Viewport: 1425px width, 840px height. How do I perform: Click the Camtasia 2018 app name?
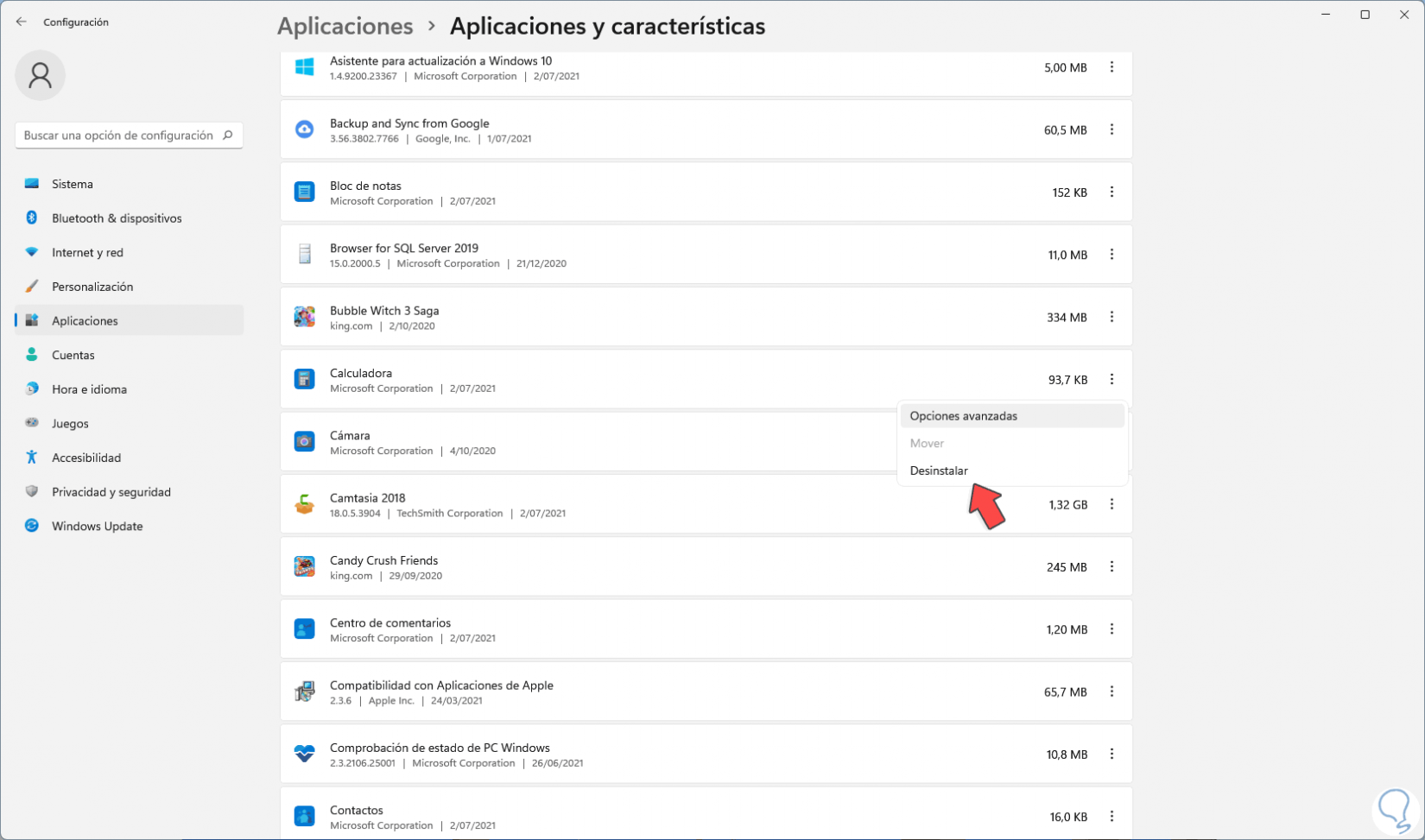tap(367, 498)
